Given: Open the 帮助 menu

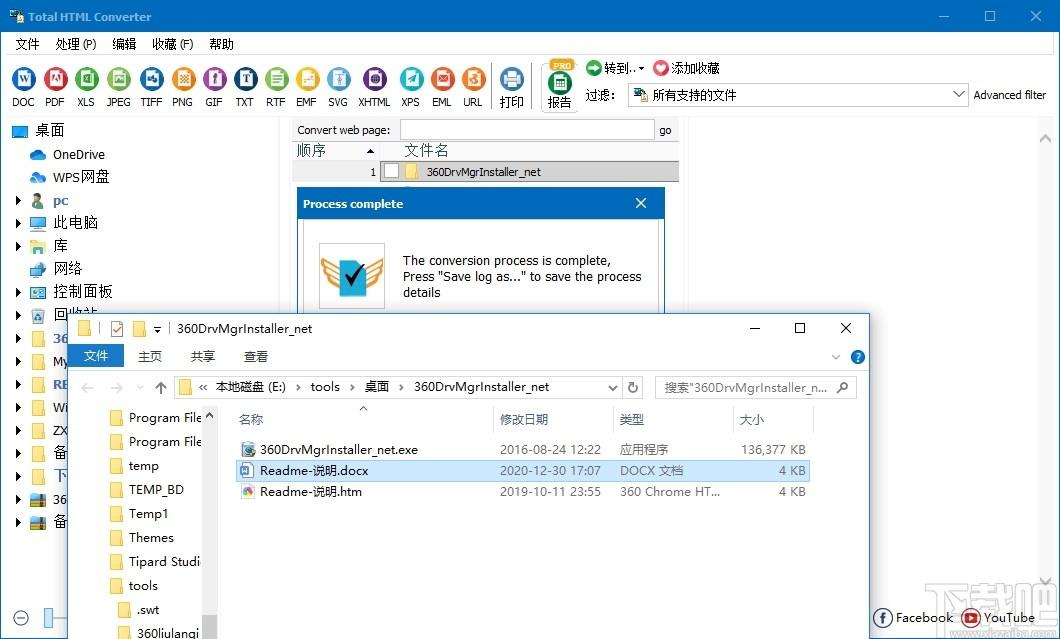Looking at the screenshot, I should pos(221,44).
